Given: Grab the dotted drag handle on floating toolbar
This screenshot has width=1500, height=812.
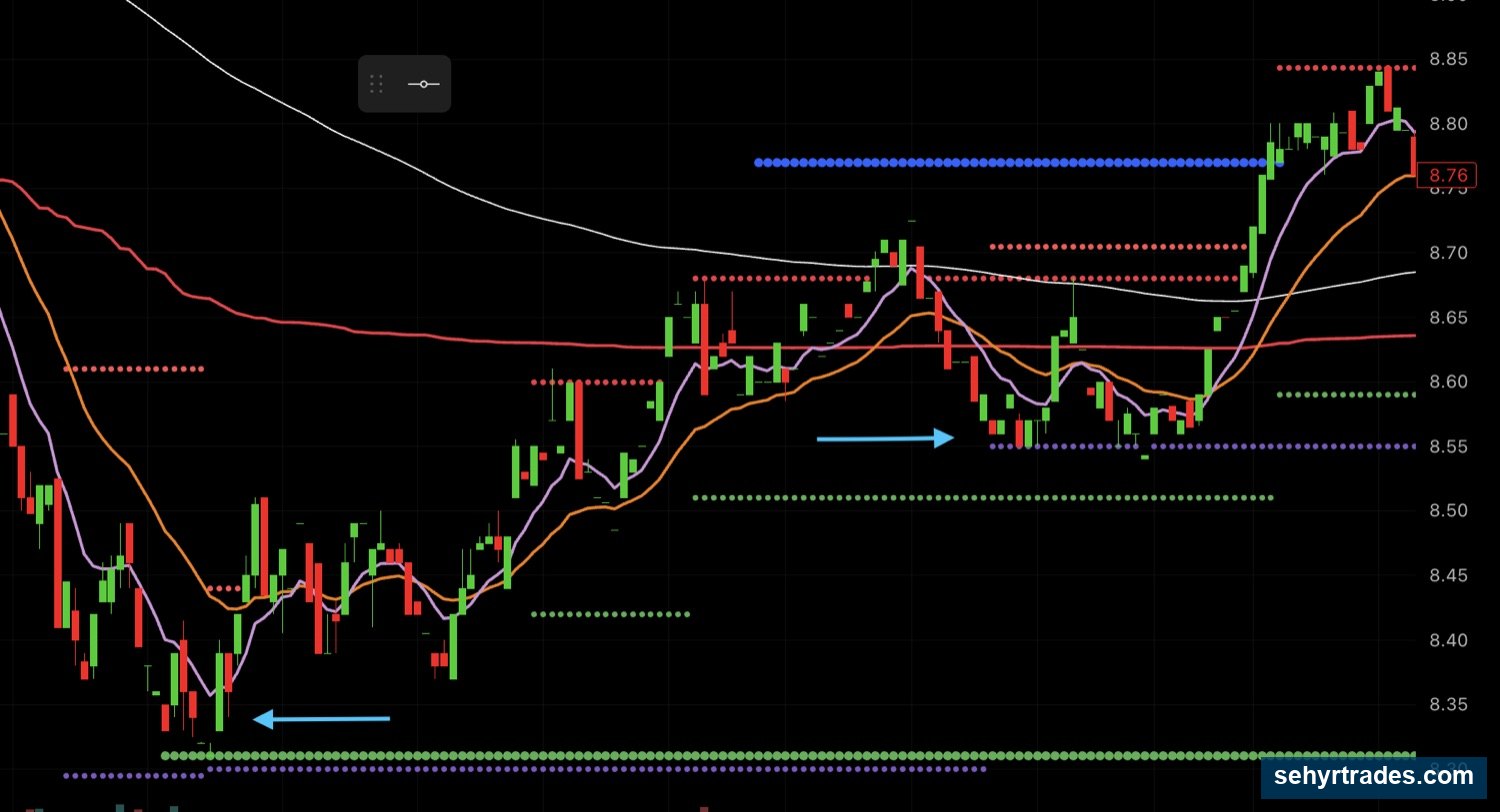Looking at the screenshot, I should [x=377, y=84].
